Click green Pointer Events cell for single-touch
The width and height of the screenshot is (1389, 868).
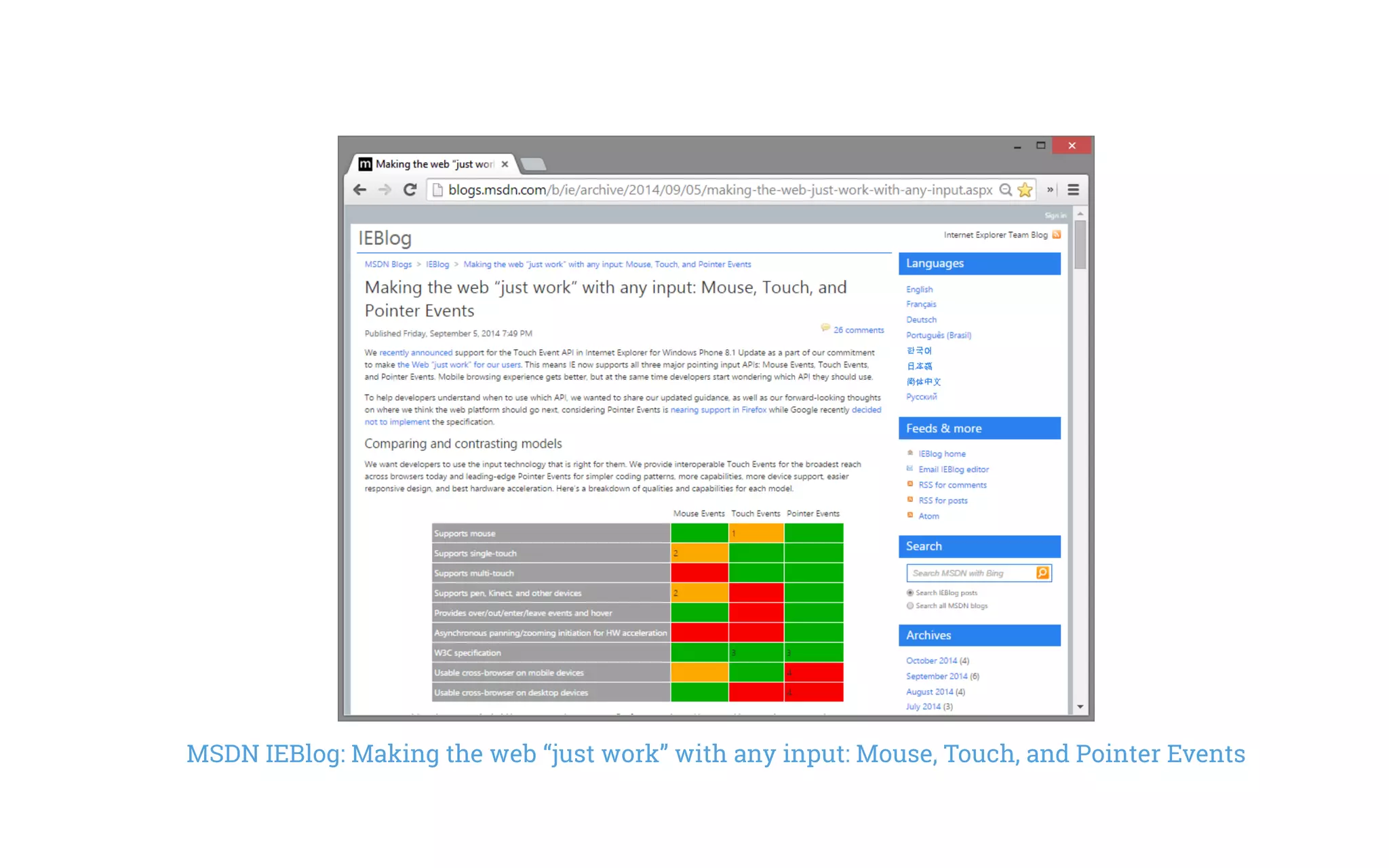[813, 553]
